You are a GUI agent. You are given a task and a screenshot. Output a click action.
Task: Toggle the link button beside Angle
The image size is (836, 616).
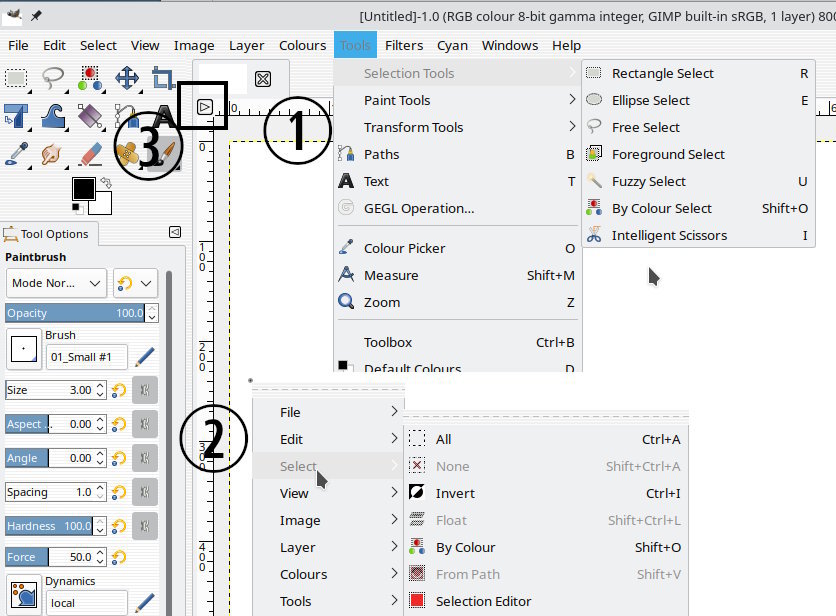145,458
